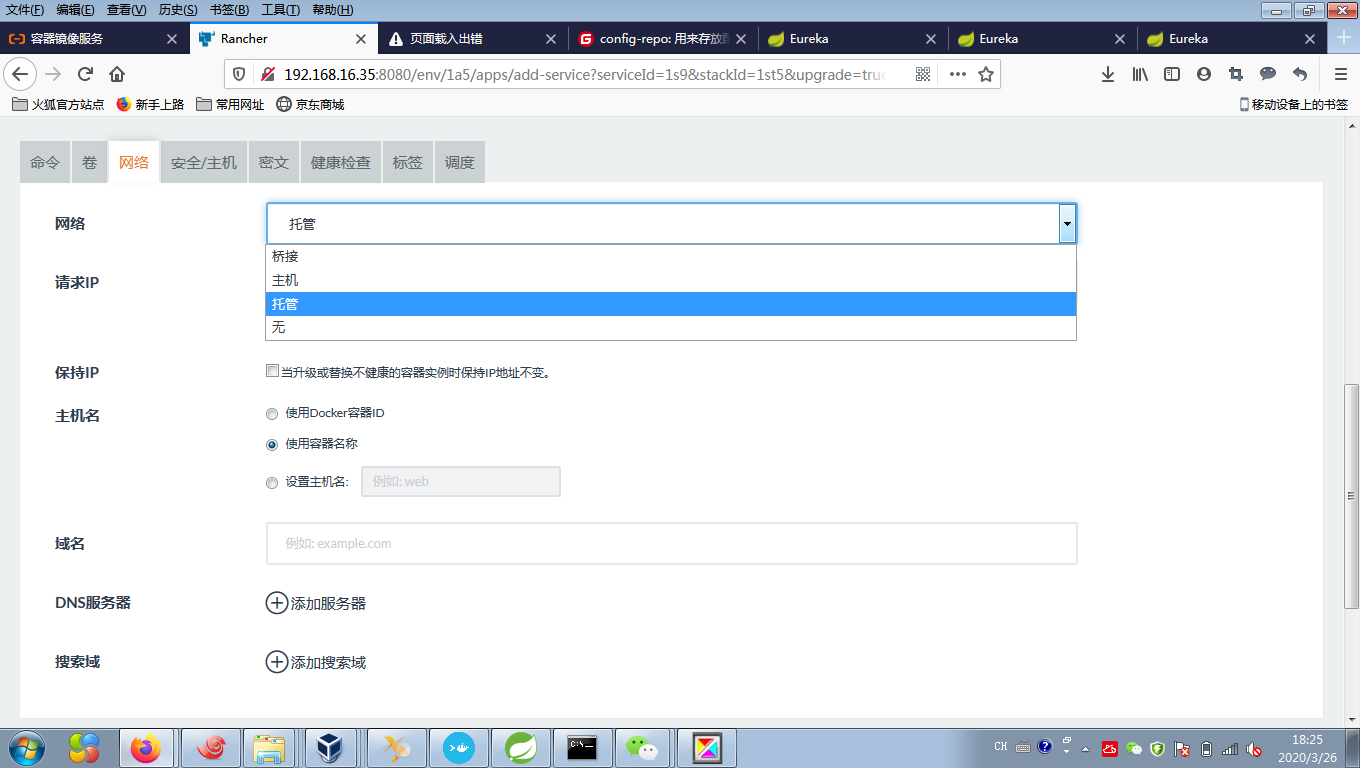Open a new browser tab with plus
Image resolution: width=1360 pixels, height=768 pixels.
(1344, 38)
